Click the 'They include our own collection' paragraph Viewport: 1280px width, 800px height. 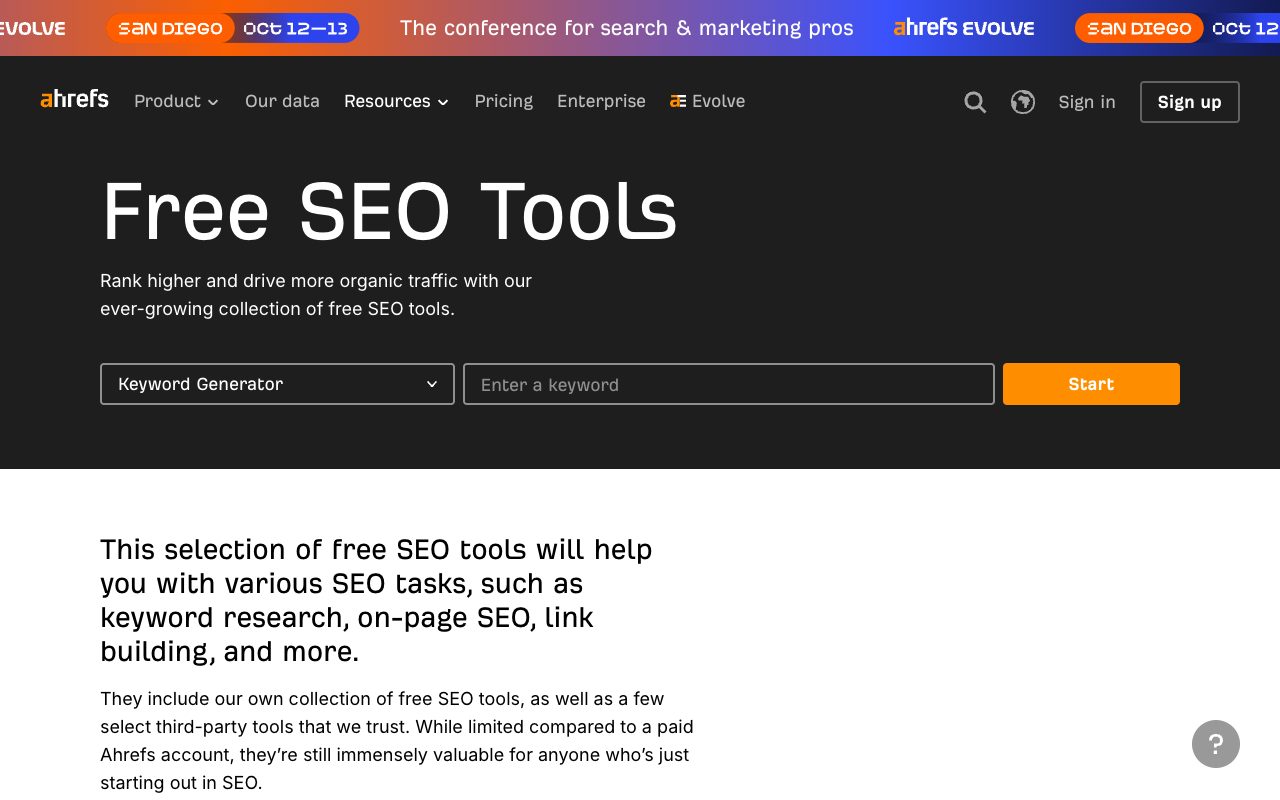[397, 740]
